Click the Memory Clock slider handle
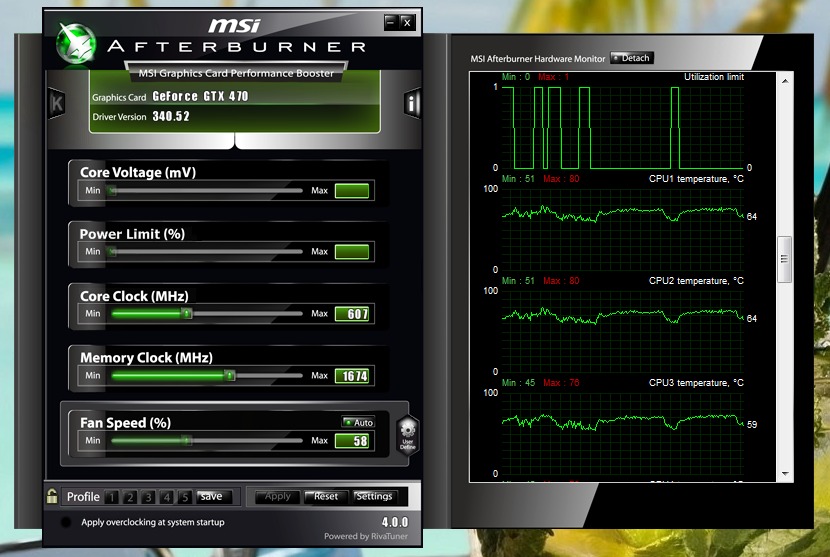The width and height of the screenshot is (830, 557). [230, 375]
